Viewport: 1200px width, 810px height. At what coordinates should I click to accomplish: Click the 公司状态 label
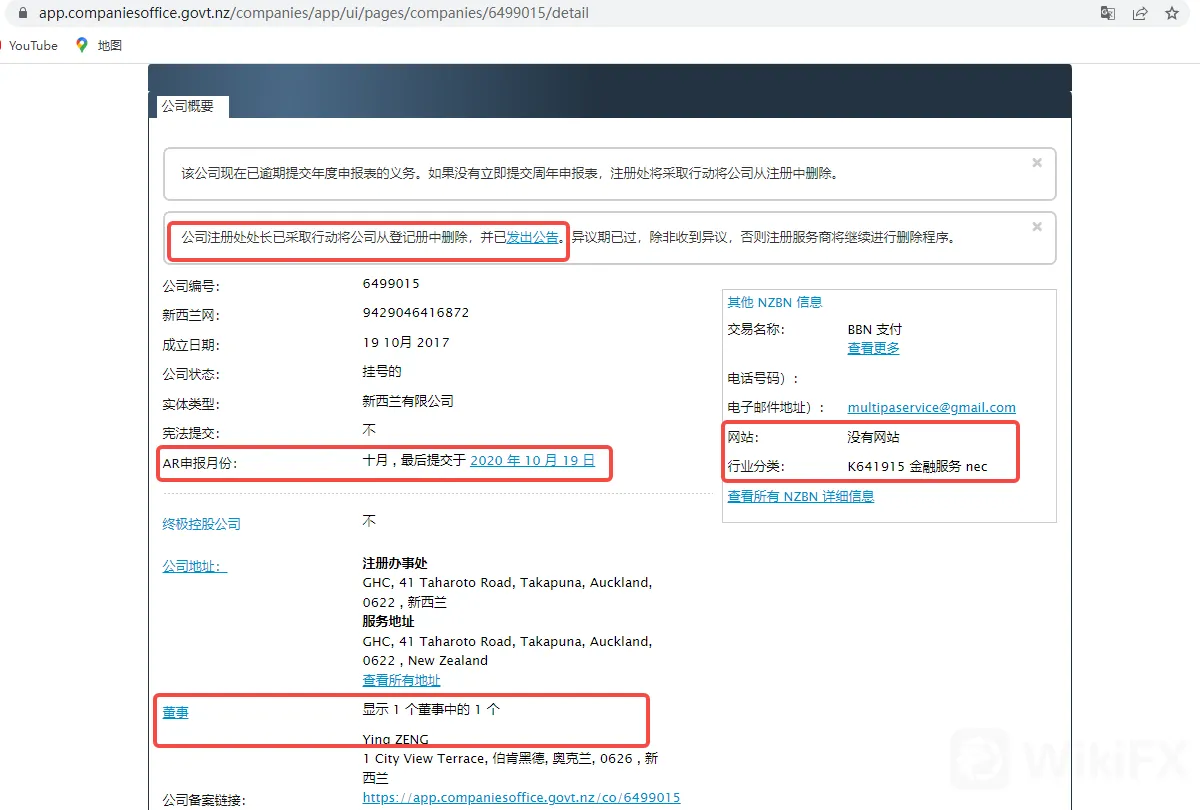pos(190,374)
